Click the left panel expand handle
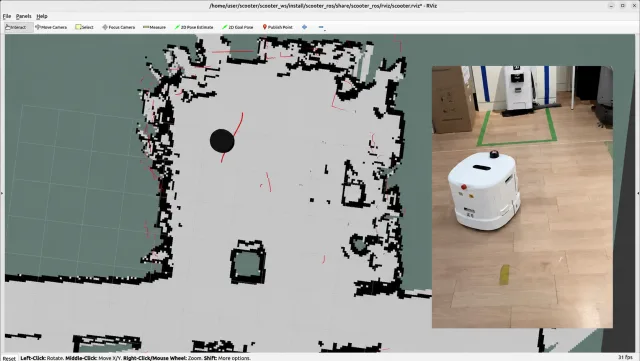The image size is (640, 361). [x=2, y=193]
